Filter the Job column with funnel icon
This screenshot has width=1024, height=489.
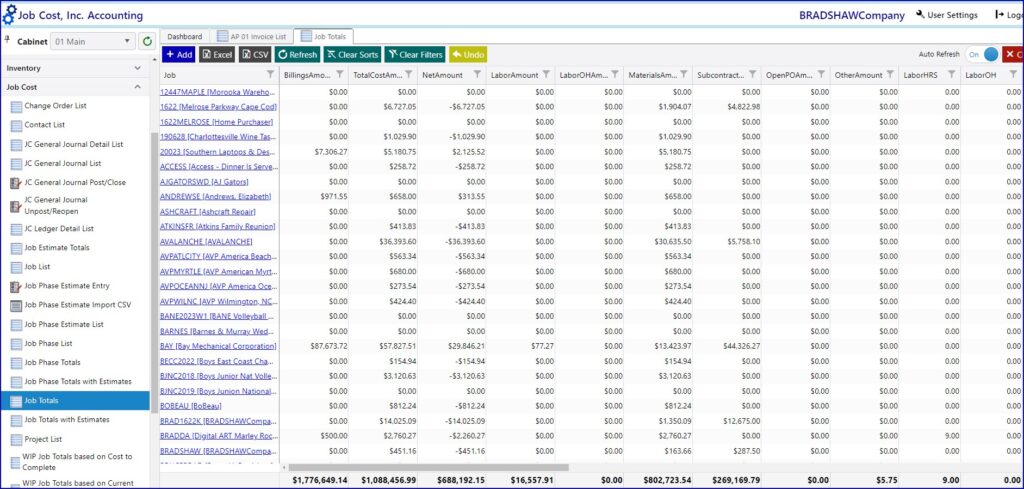271,74
